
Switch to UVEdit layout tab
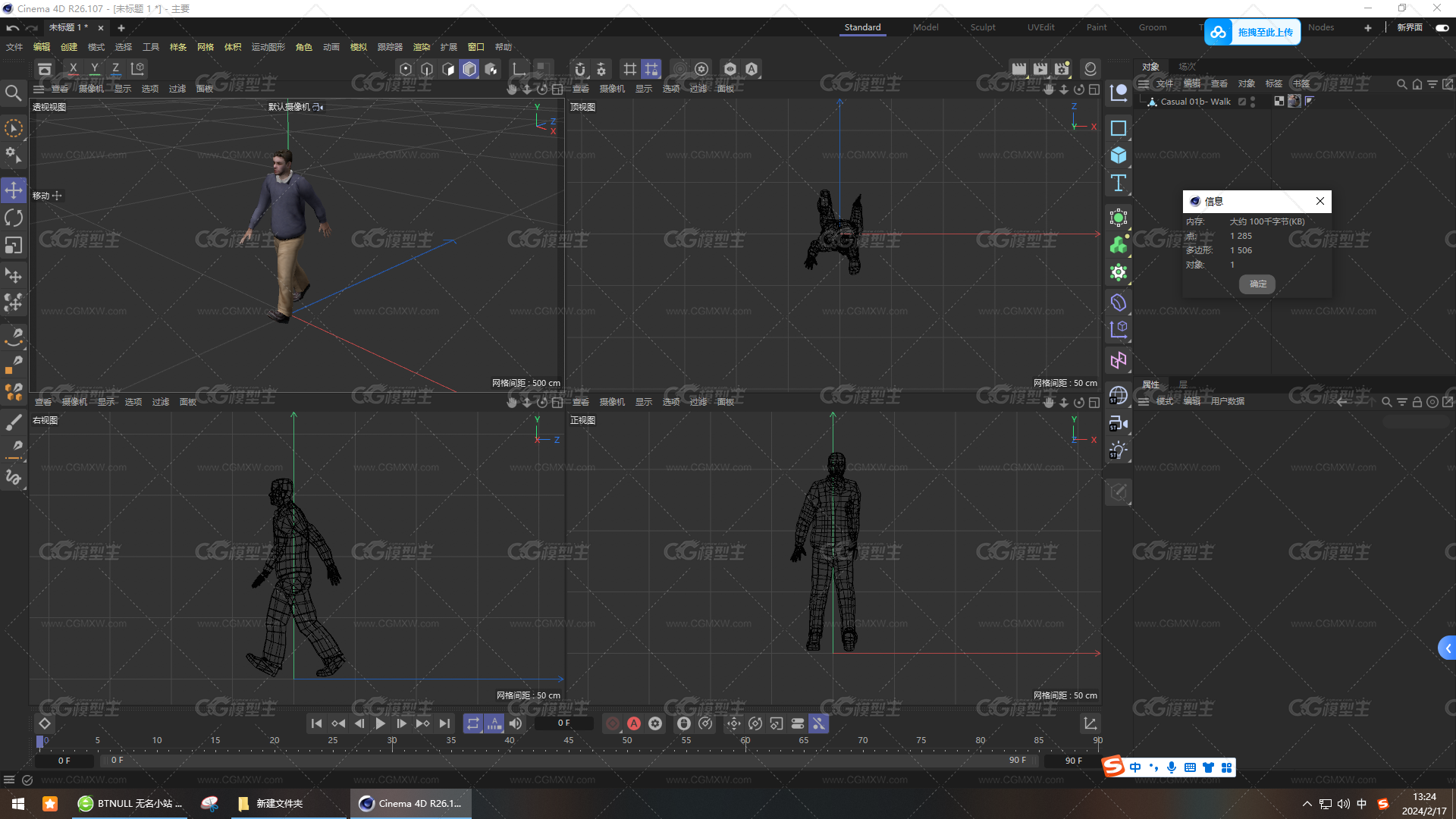point(1040,27)
